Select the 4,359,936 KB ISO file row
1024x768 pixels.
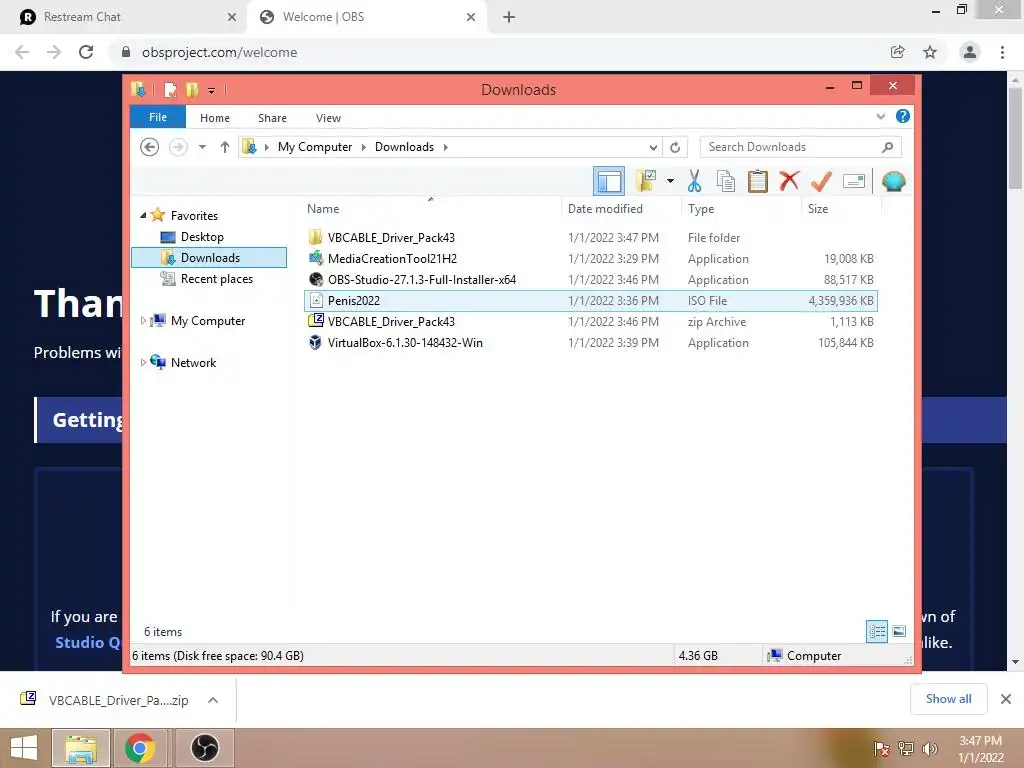point(590,300)
